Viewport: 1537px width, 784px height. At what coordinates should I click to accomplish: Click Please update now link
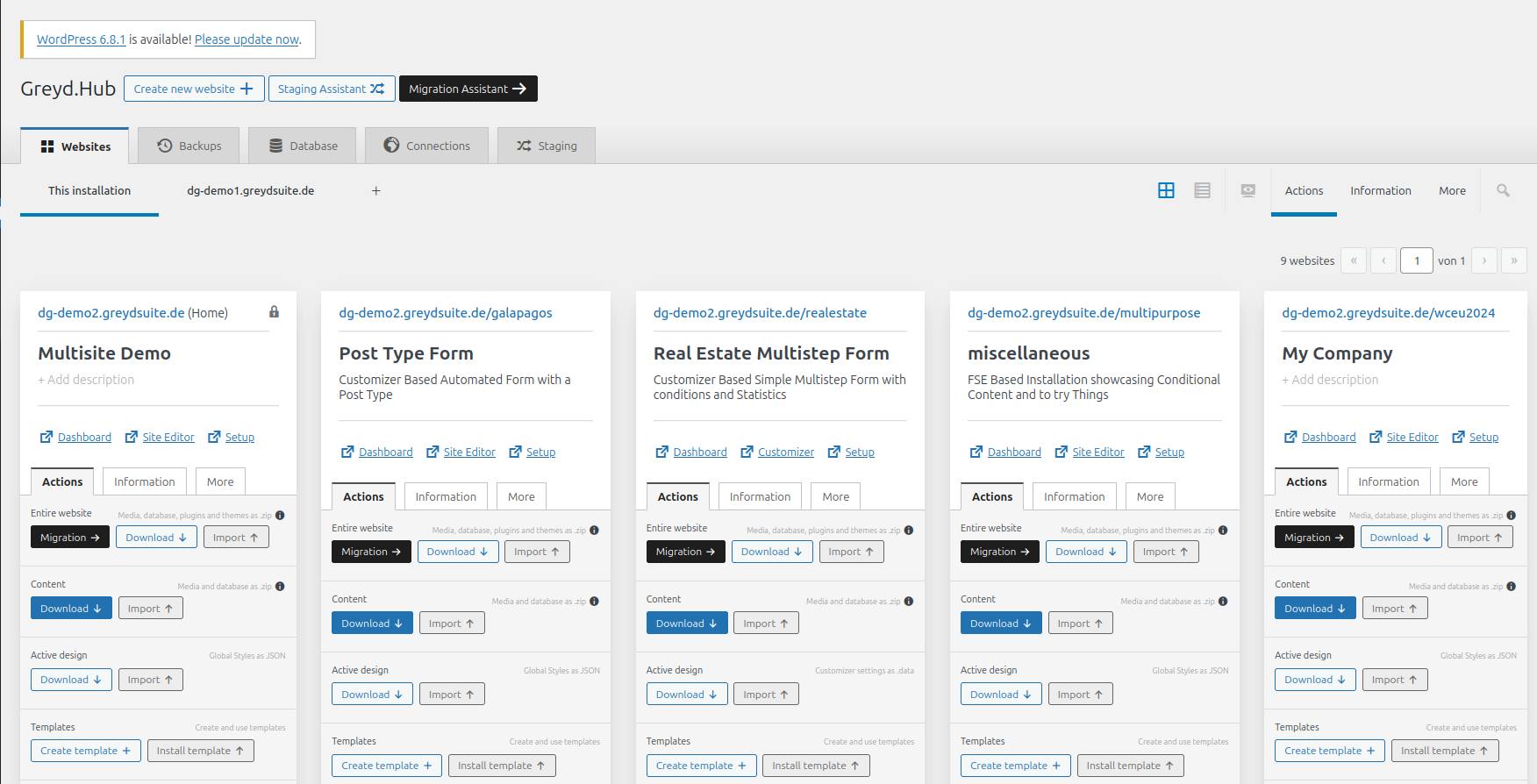coord(247,39)
